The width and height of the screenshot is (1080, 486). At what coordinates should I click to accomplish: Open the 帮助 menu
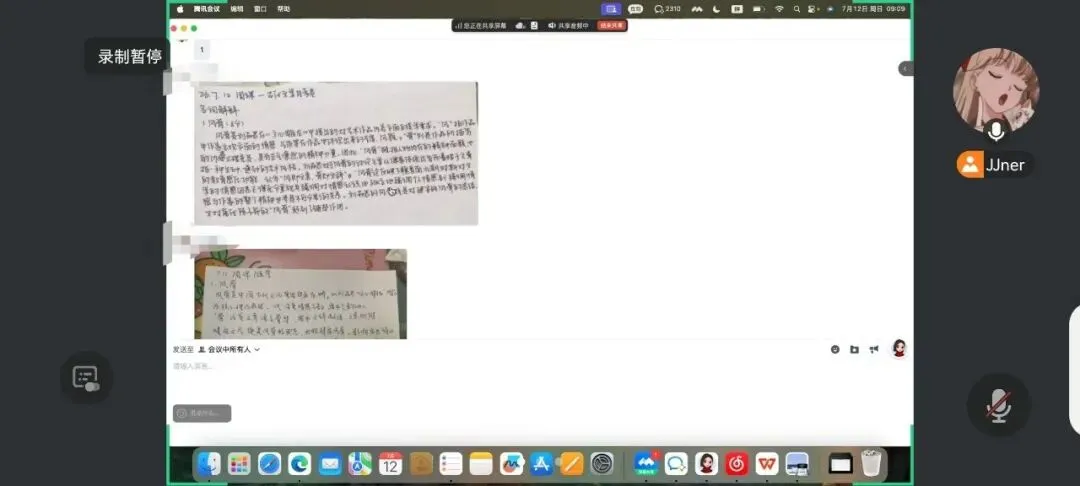point(284,9)
